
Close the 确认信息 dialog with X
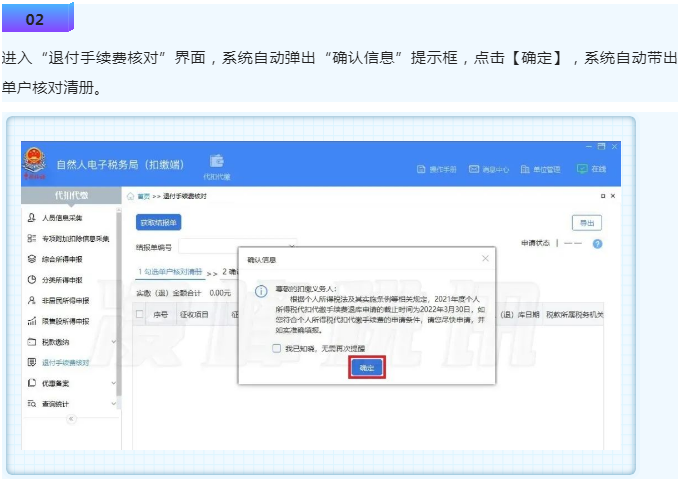(x=485, y=258)
